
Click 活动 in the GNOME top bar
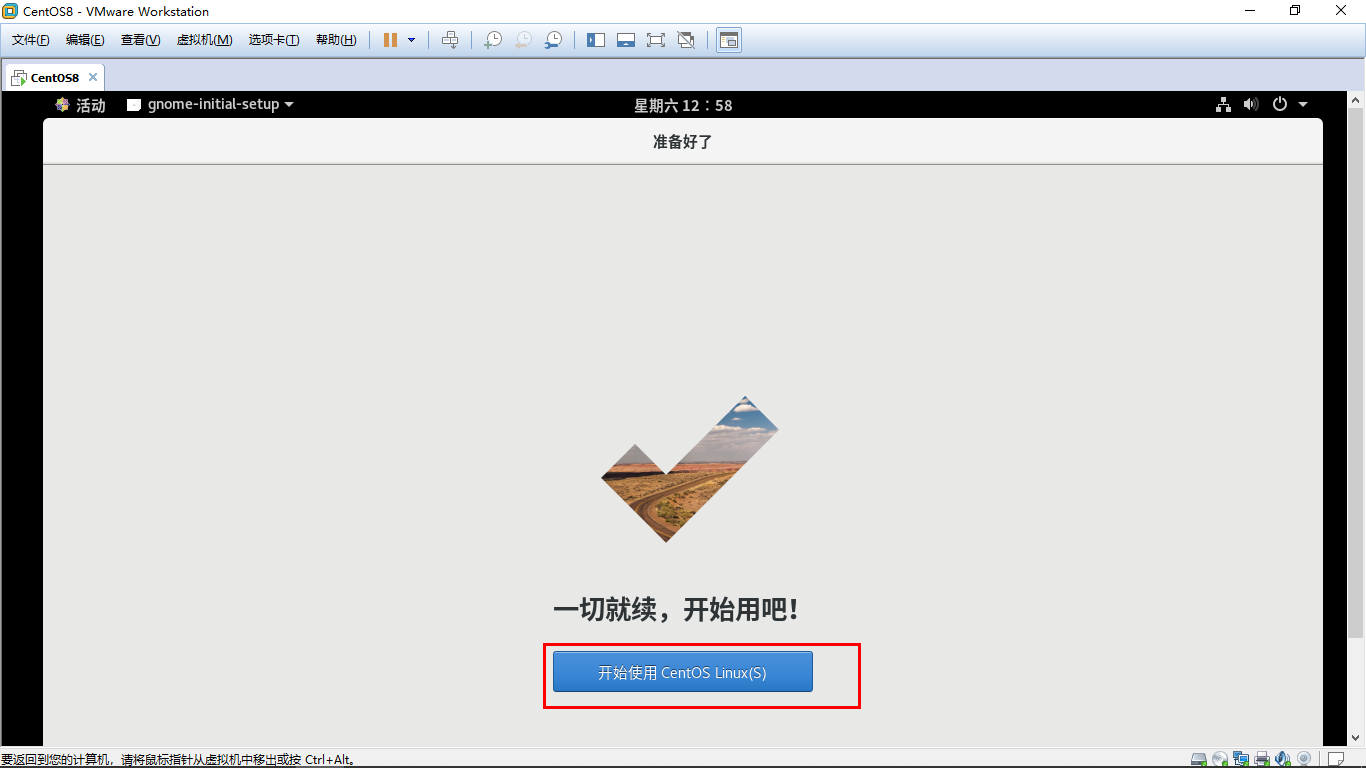tap(80, 105)
